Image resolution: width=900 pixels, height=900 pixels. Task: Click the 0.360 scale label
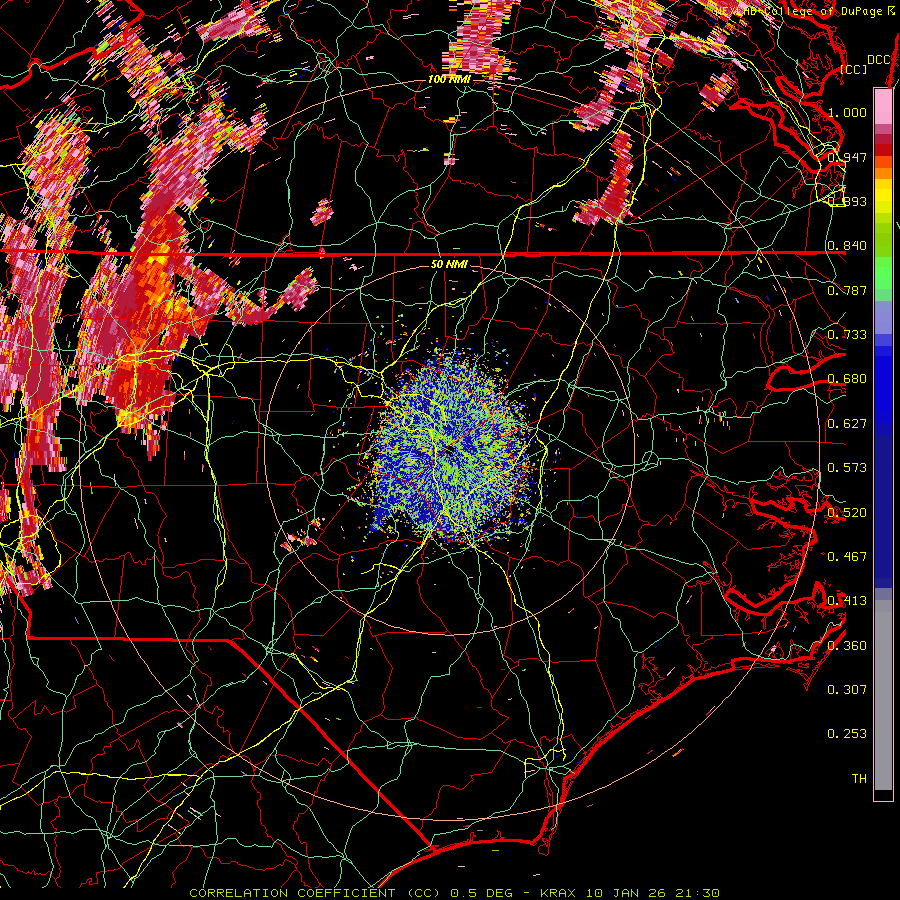click(847, 646)
